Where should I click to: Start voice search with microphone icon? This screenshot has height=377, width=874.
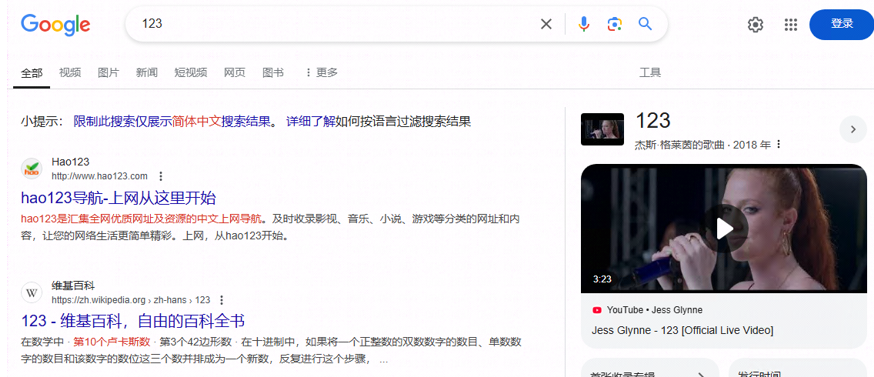click(584, 24)
